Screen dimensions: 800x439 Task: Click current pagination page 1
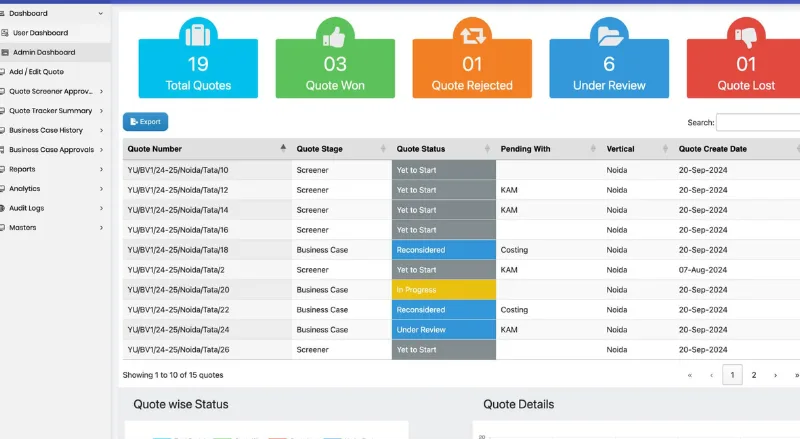pyautogui.click(x=732, y=375)
